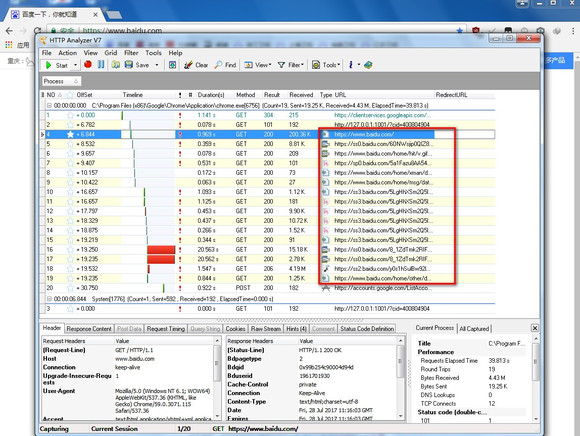
Task: Open the Chrome three-dot menu
Action: tap(572, 31)
